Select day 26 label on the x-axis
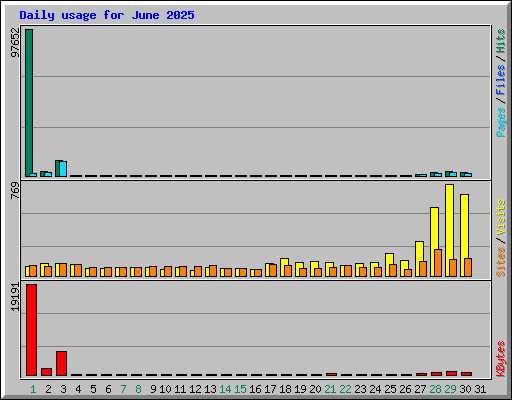The width and height of the screenshot is (512, 400). pos(405,389)
